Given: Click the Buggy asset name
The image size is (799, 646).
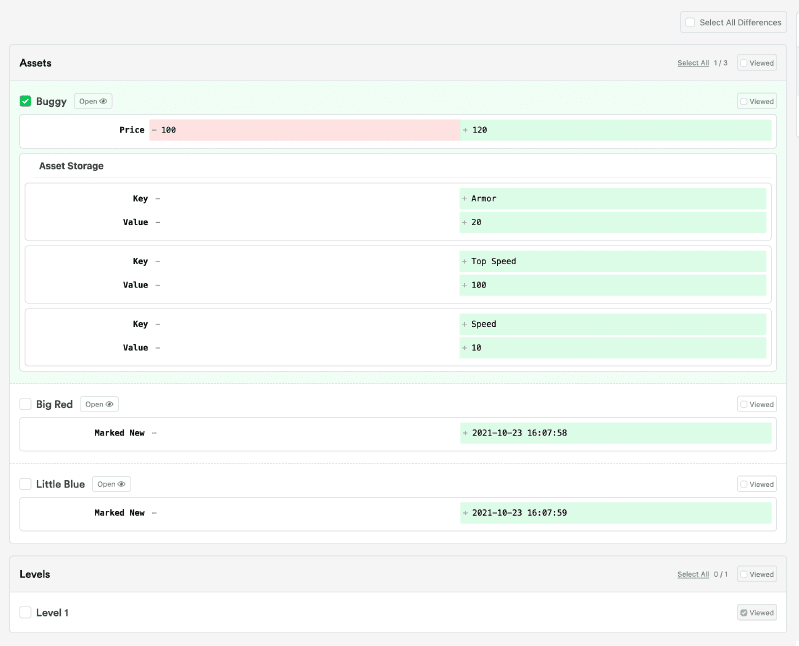Looking at the screenshot, I should [51, 101].
